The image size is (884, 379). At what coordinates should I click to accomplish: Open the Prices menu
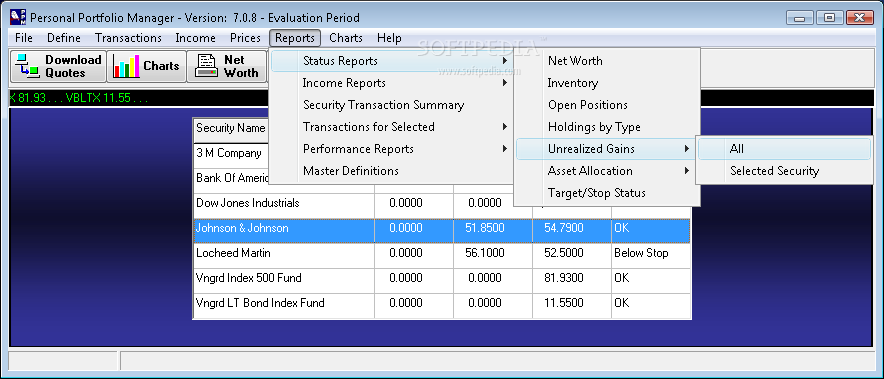[245, 38]
